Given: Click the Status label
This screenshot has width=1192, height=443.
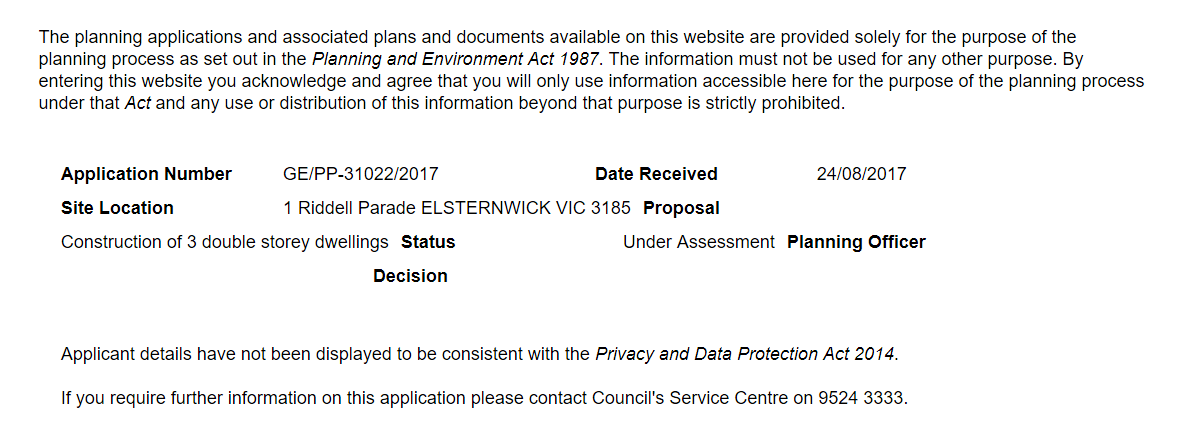Looking at the screenshot, I should (x=428, y=242).
